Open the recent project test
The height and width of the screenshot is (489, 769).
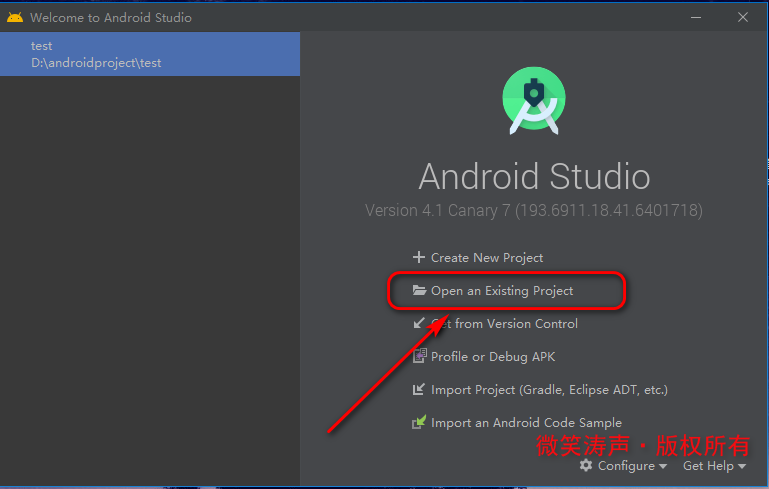pos(150,54)
